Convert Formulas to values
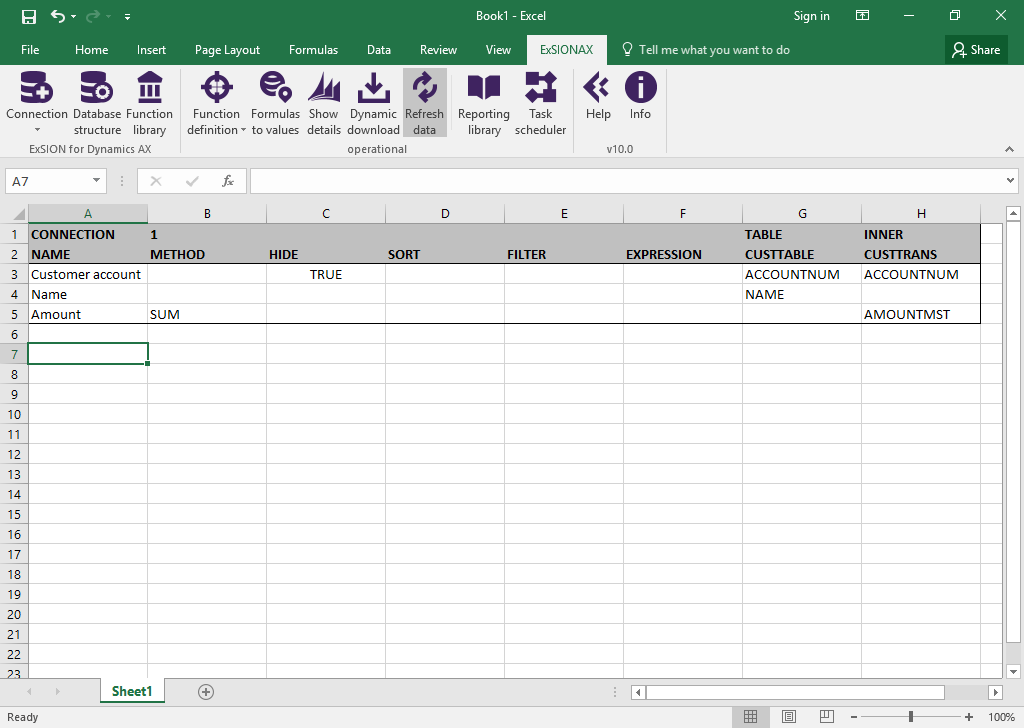Viewport: 1024px width, 728px height. tap(275, 103)
